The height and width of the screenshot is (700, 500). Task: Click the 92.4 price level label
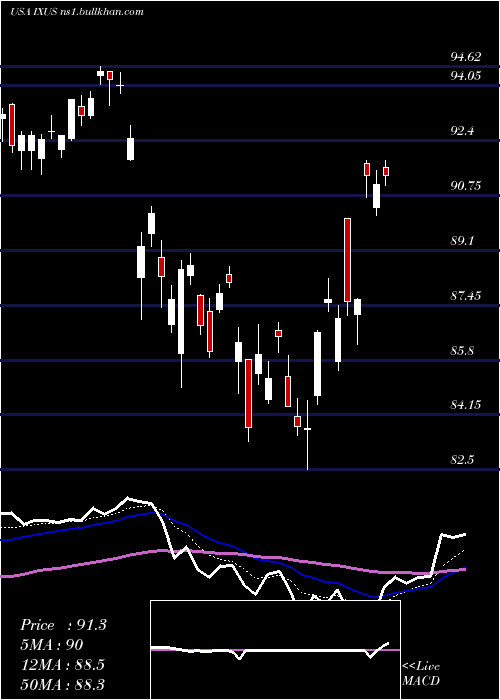pos(462,131)
